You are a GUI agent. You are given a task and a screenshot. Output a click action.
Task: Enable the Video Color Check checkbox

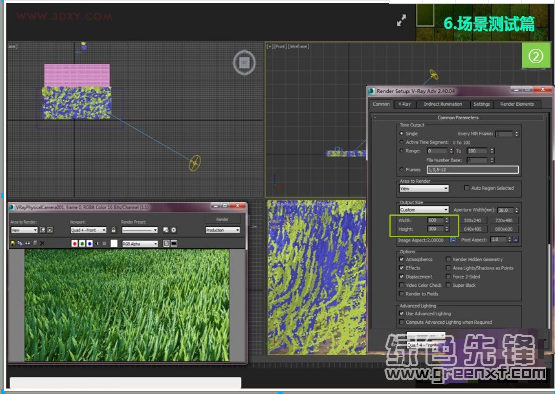402,285
